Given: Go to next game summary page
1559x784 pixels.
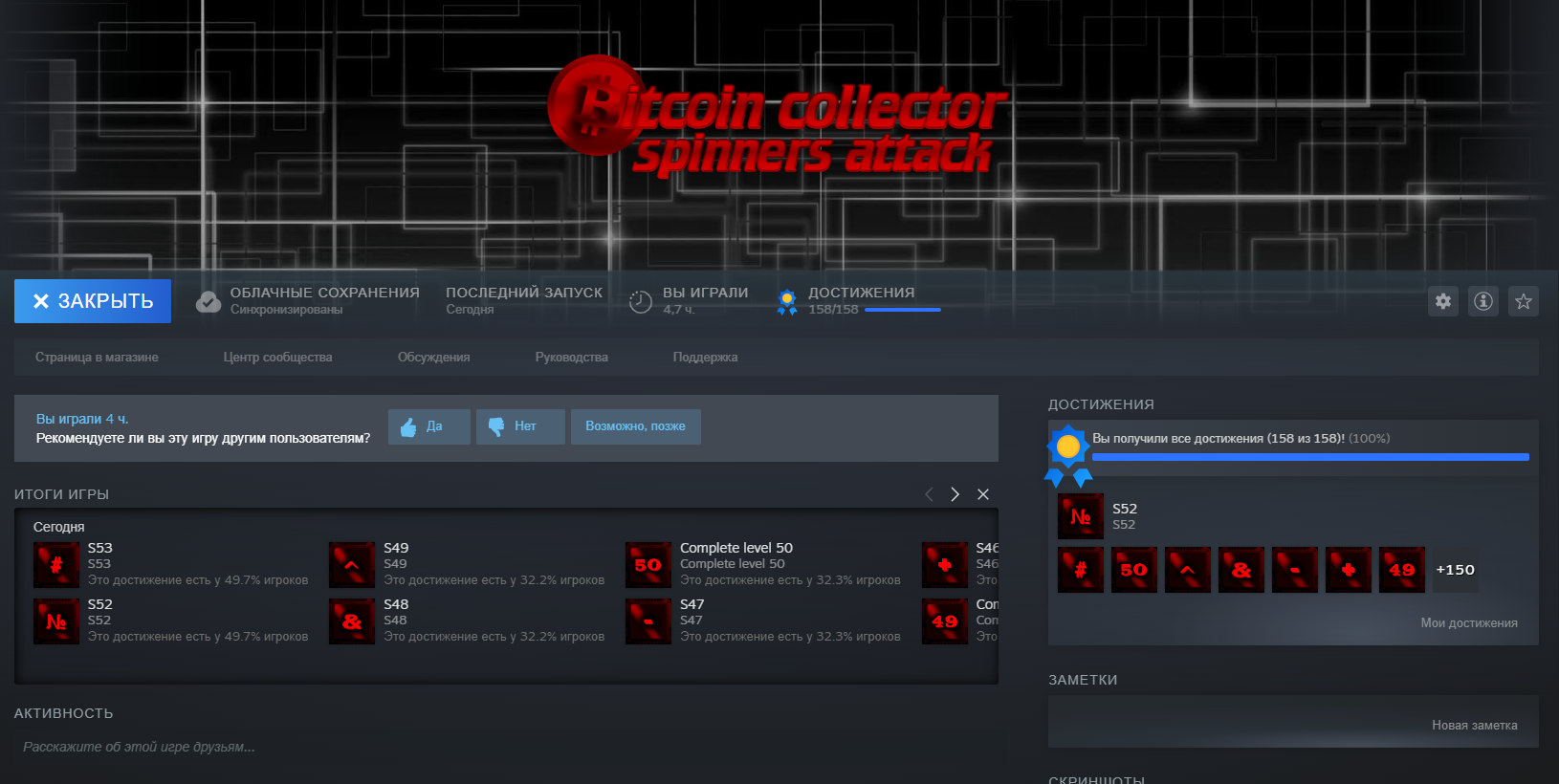Looking at the screenshot, I should [x=955, y=494].
